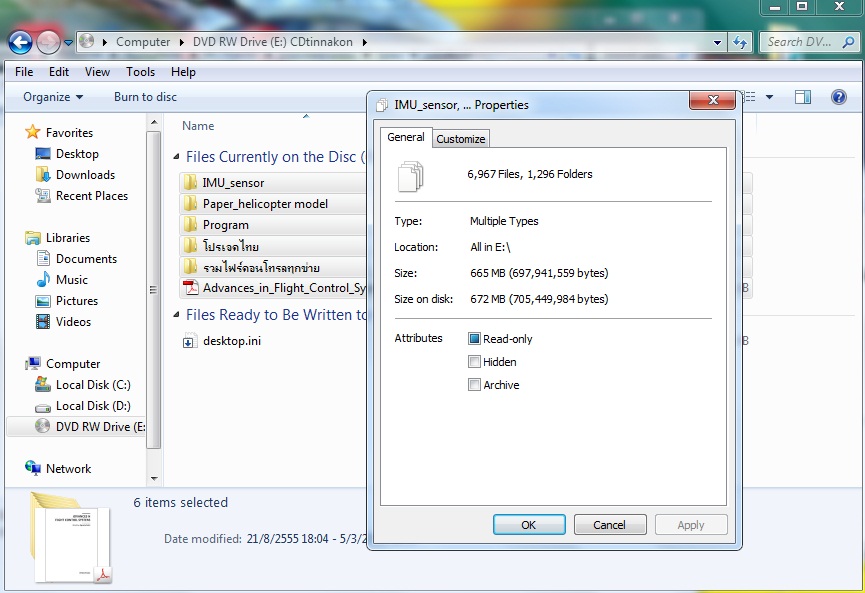
Task: Open the Organize dropdown menu
Action: [53, 97]
